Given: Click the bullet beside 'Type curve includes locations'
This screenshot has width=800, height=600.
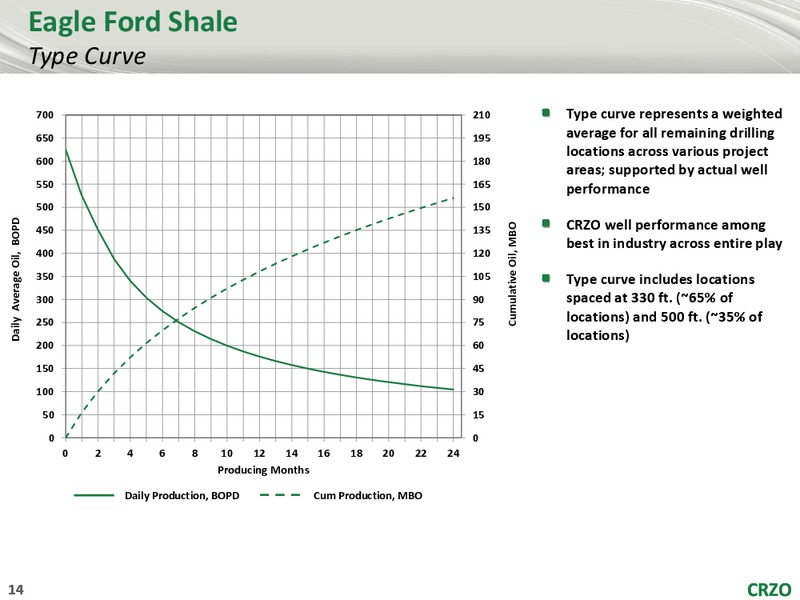Looking at the screenshot, I should (x=546, y=278).
